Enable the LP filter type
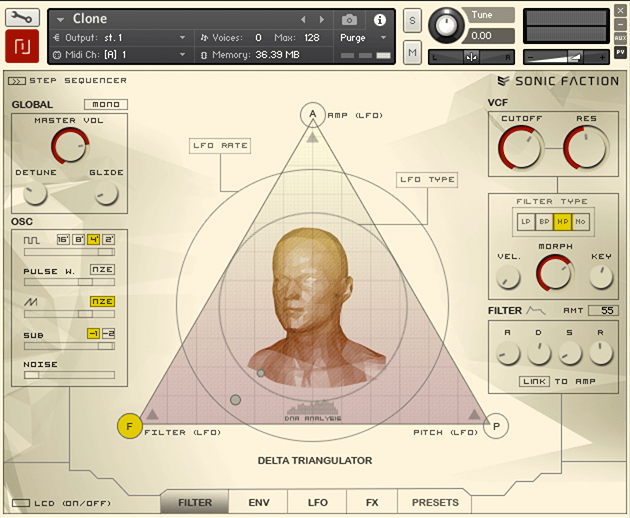The image size is (630, 518). tap(525, 221)
